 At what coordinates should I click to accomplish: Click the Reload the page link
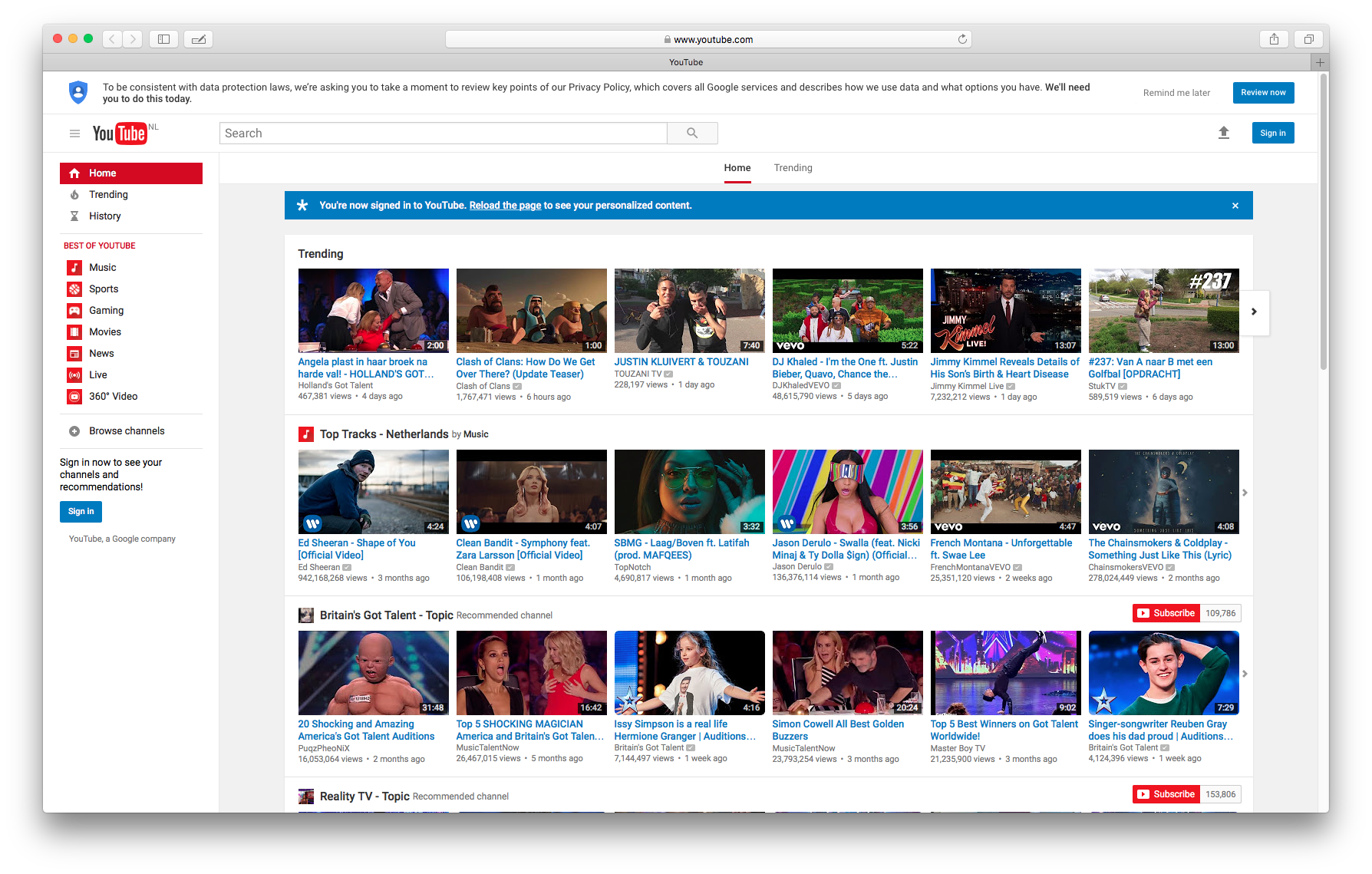(x=505, y=206)
